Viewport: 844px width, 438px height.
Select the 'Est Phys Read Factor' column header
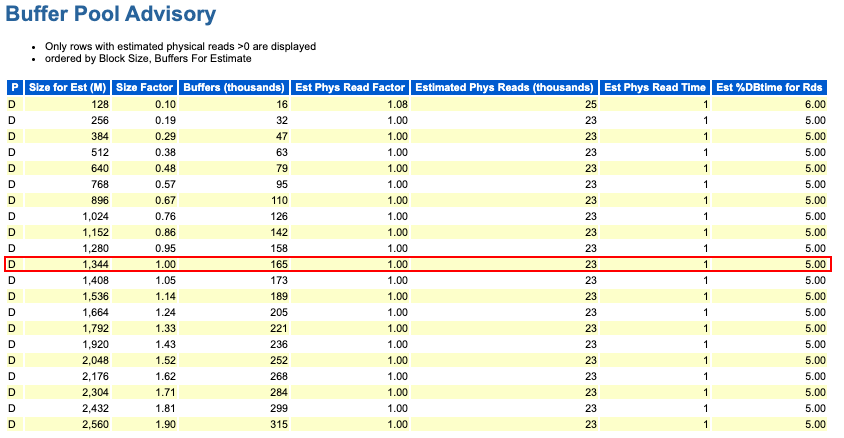[350, 88]
